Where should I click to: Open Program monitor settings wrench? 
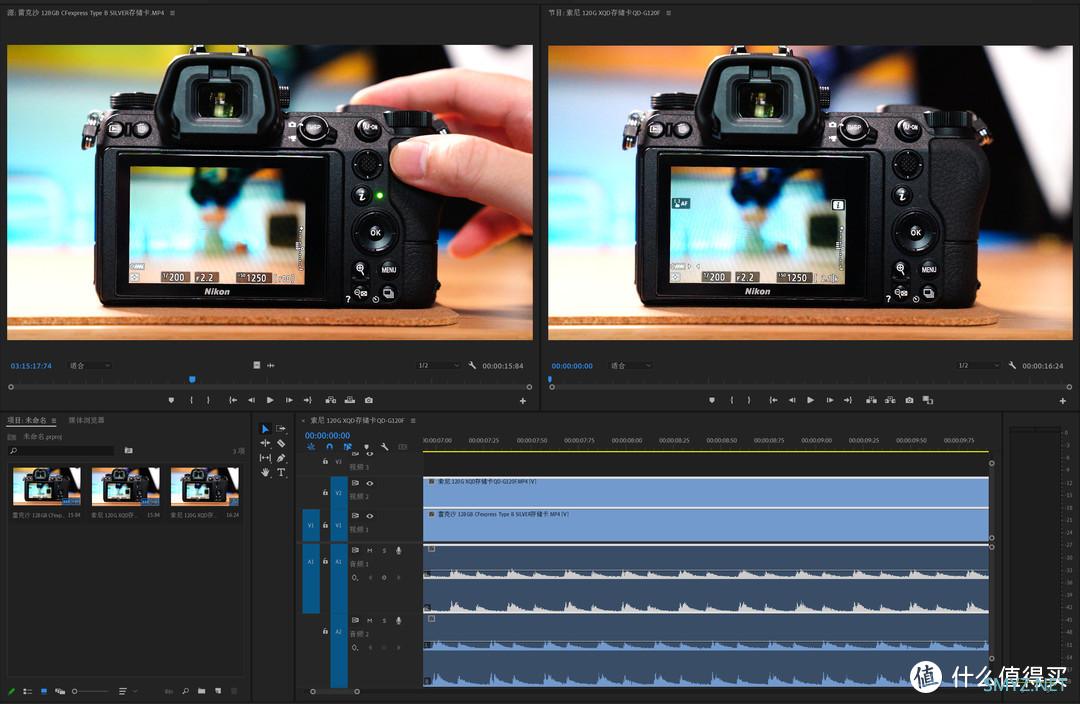point(1012,365)
